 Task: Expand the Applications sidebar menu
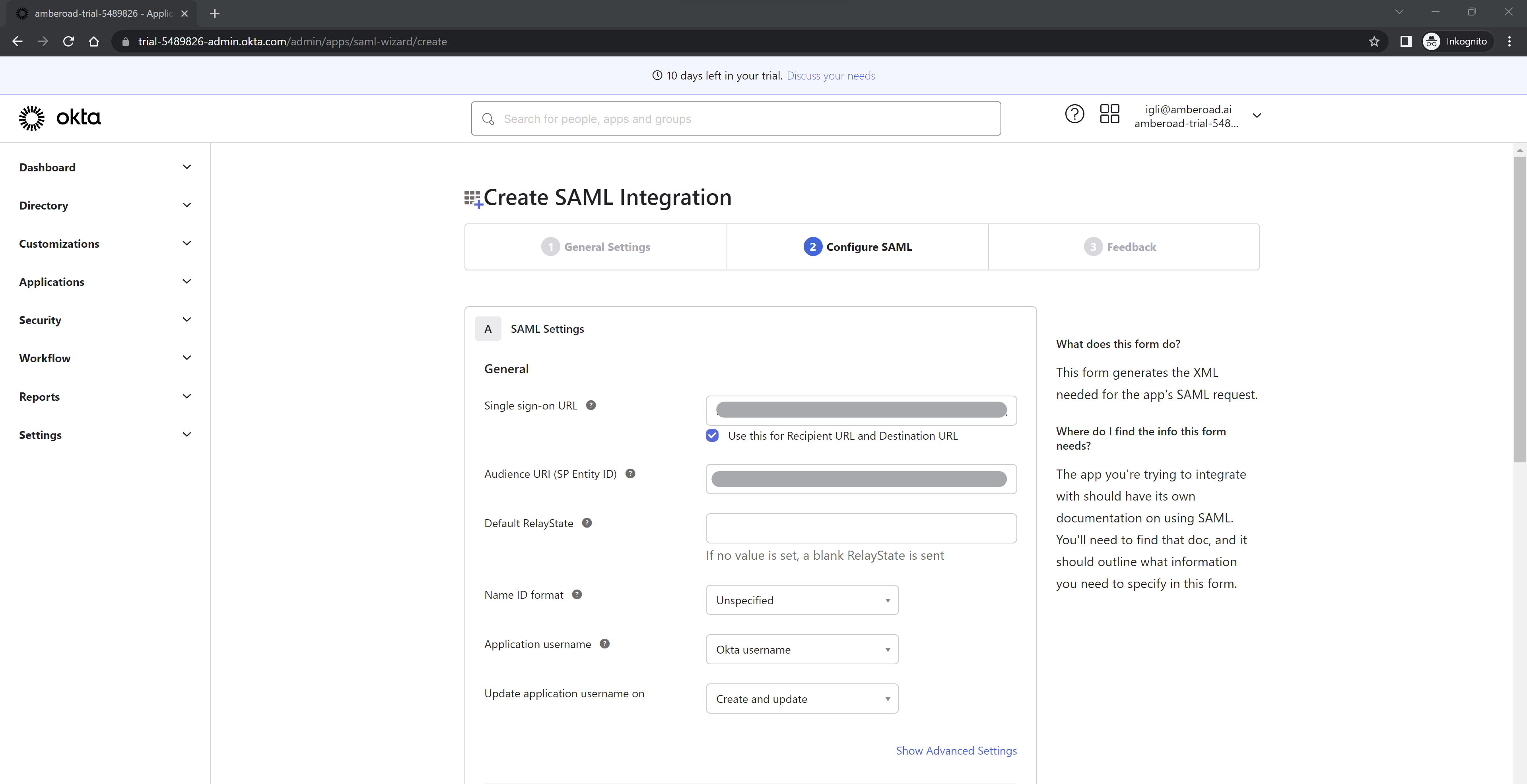(x=105, y=281)
